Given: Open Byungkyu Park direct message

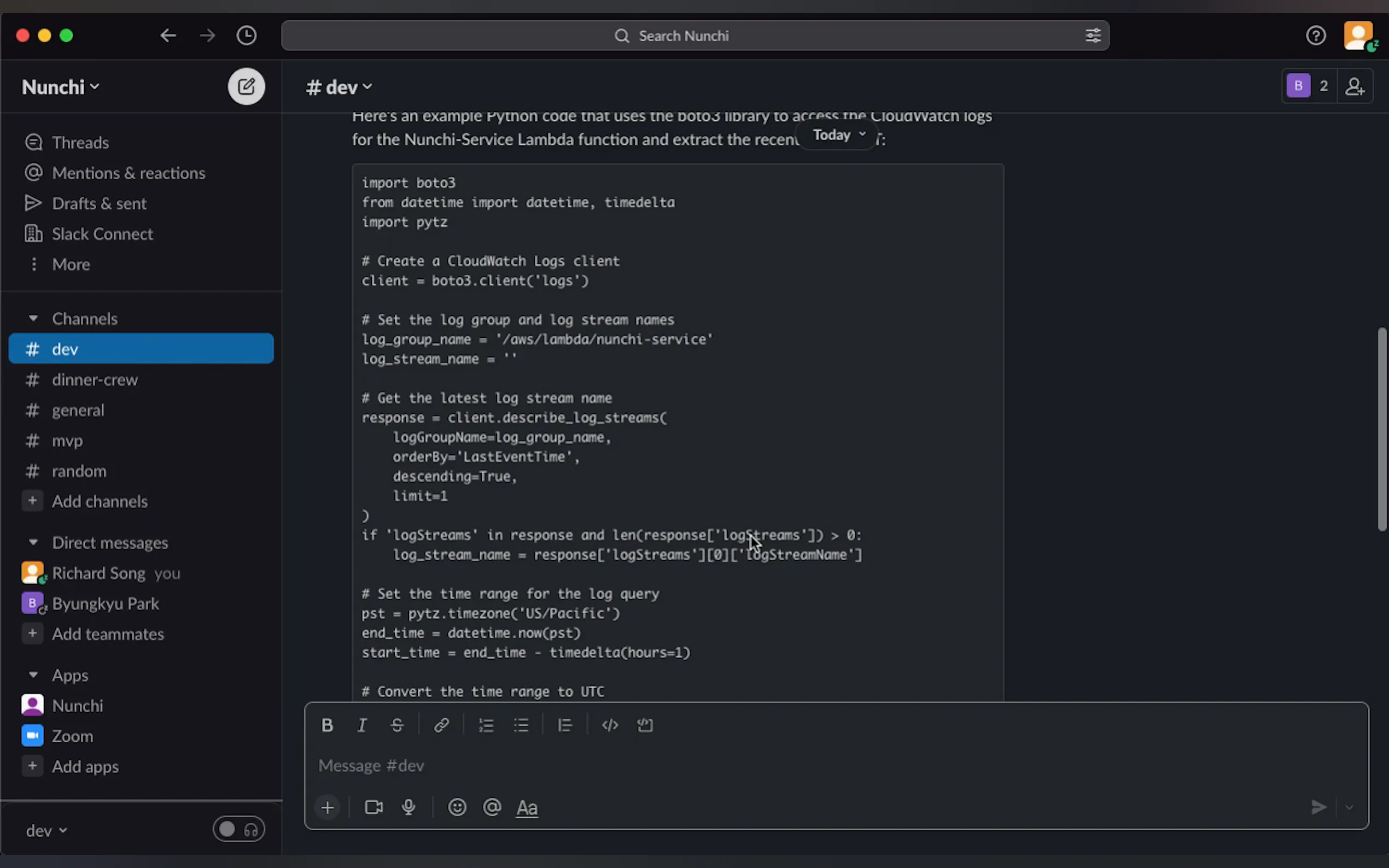Looking at the screenshot, I should (105, 603).
